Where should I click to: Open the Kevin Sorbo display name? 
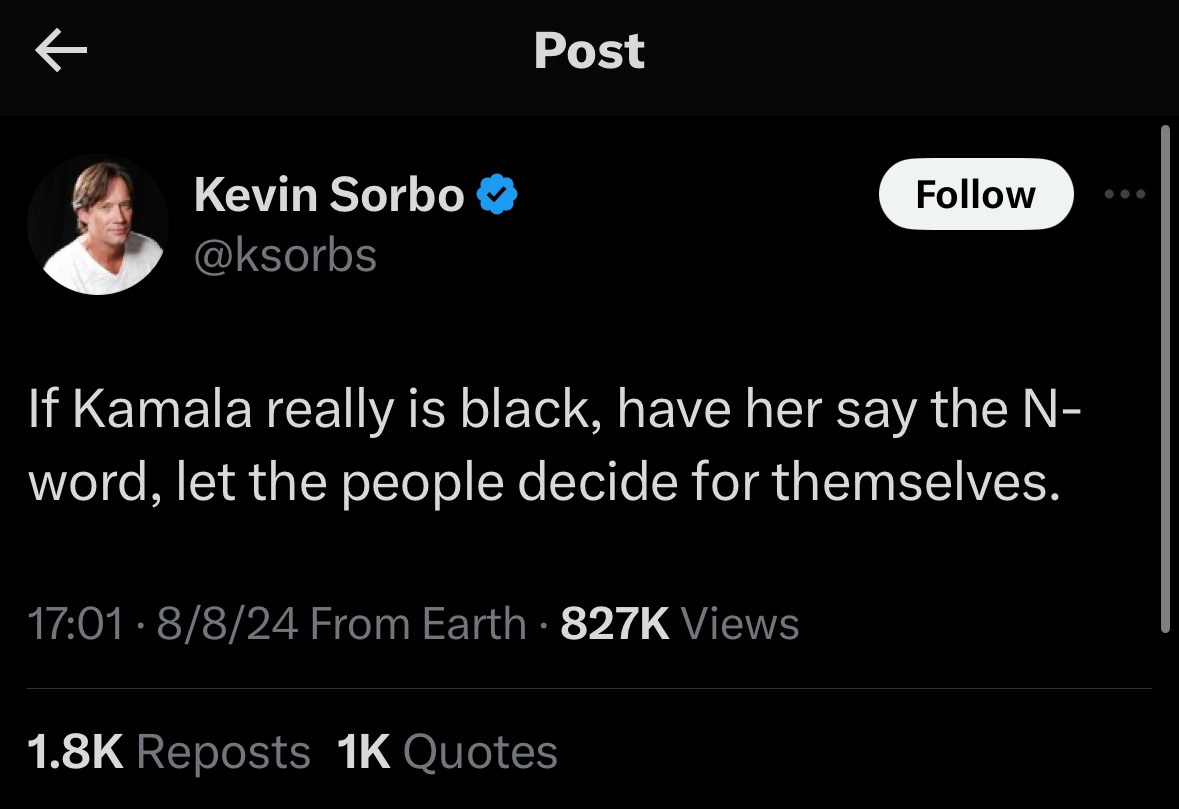tap(329, 194)
